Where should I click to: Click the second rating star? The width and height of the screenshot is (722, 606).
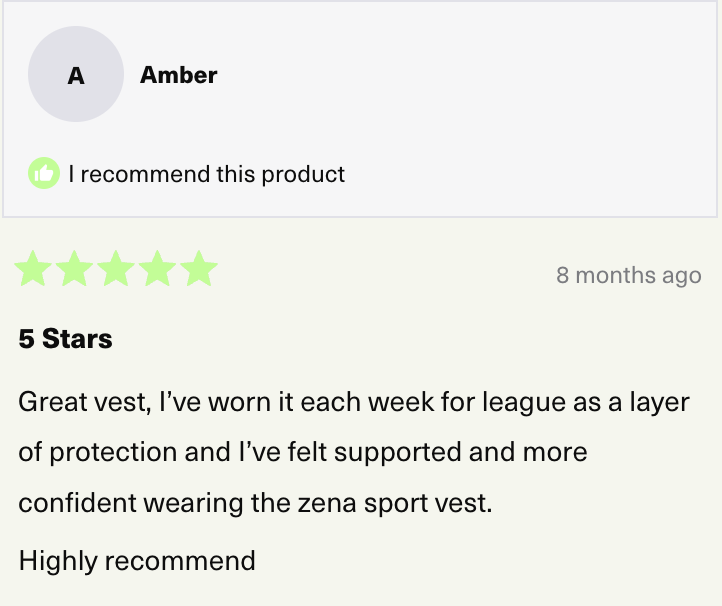[x=75, y=269]
